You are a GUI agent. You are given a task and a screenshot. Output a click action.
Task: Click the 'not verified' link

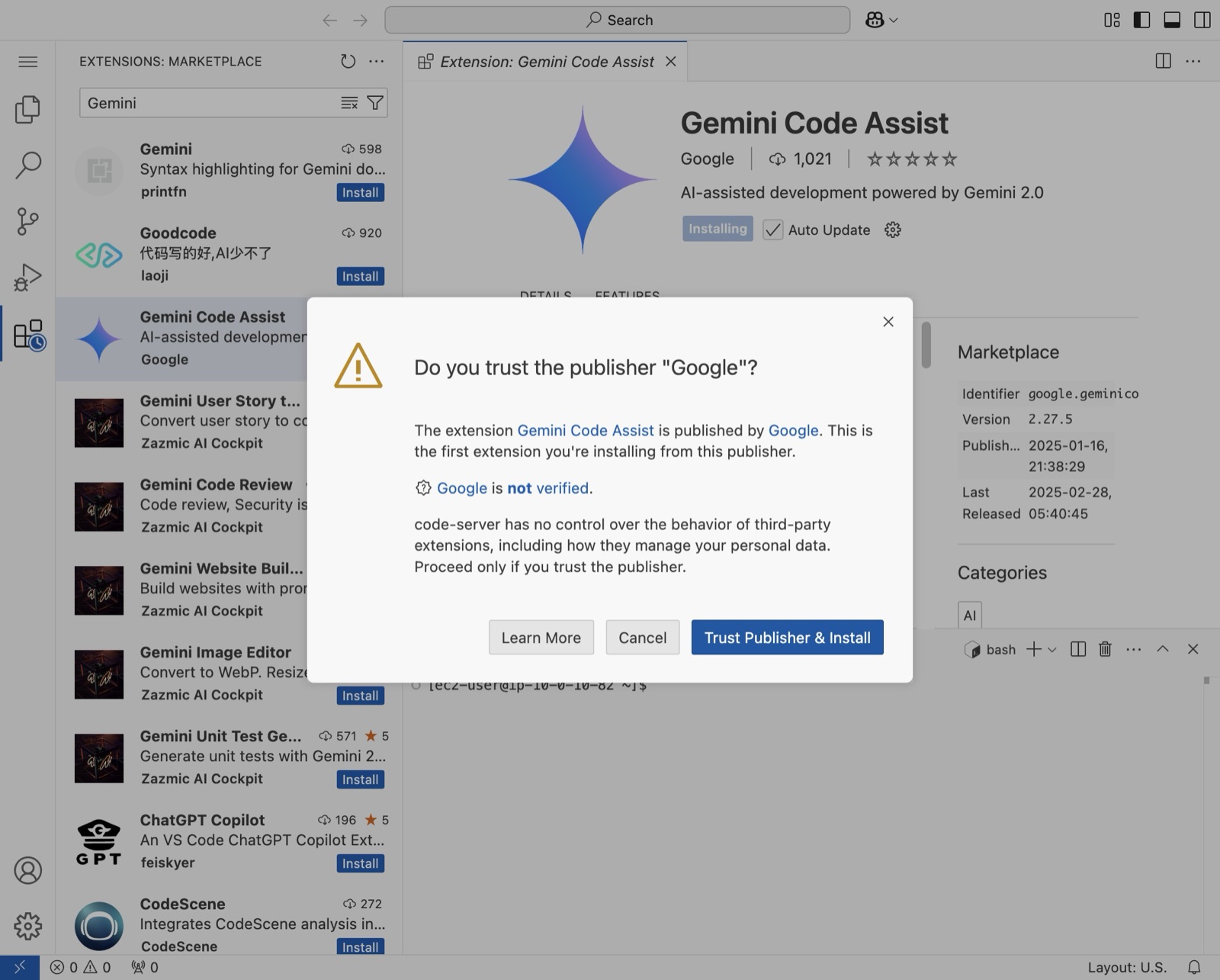point(547,488)
